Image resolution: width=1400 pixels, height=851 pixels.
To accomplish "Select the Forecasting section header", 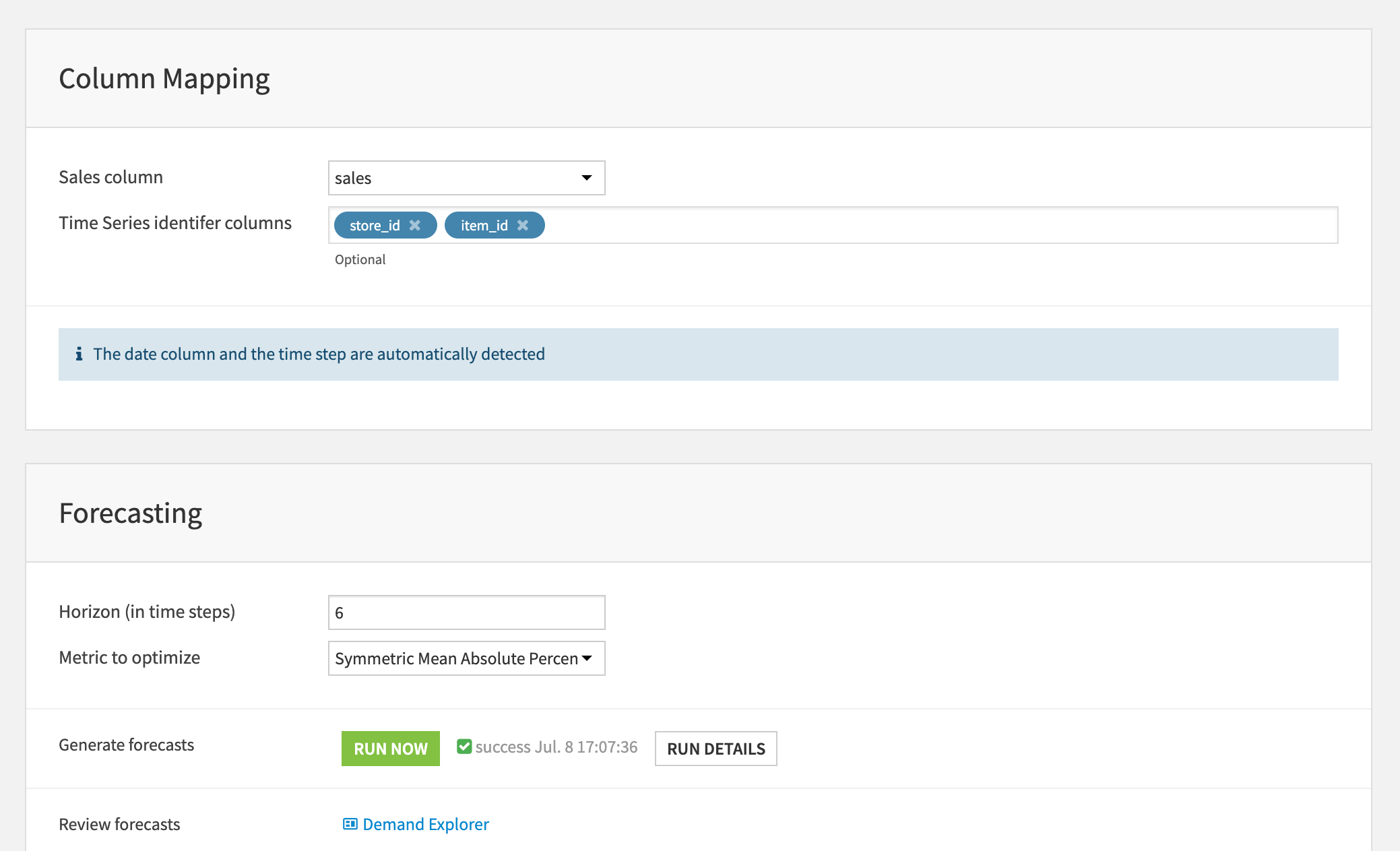I will click(x=130, y=512).
